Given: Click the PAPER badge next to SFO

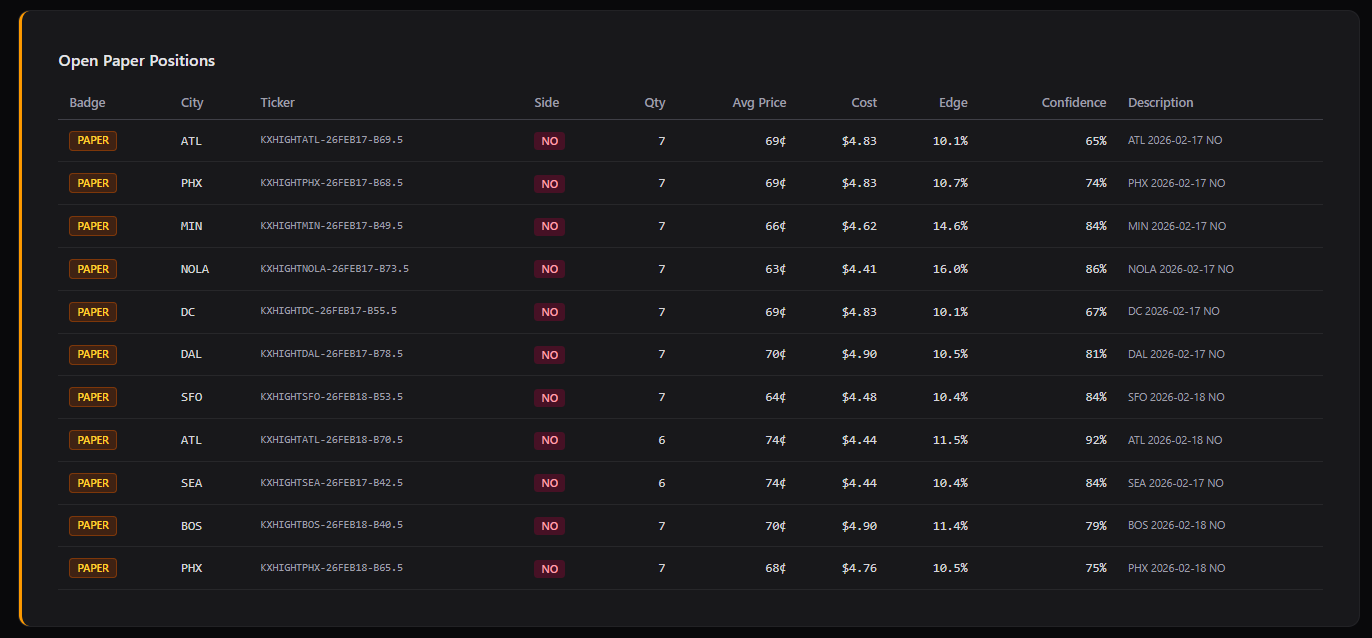Looking at the screenshot, I should 92,397.
